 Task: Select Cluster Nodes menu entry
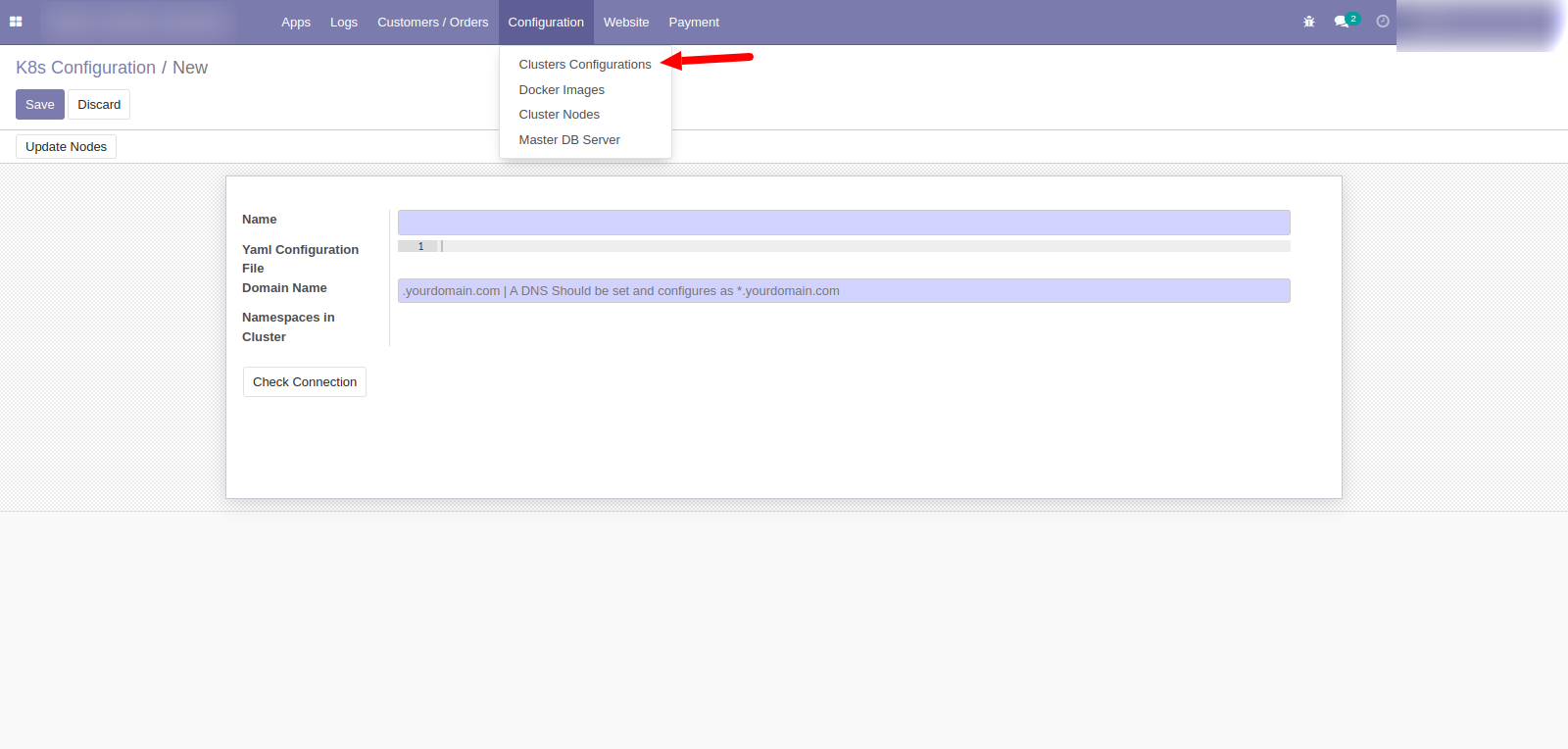pos(559,115)
